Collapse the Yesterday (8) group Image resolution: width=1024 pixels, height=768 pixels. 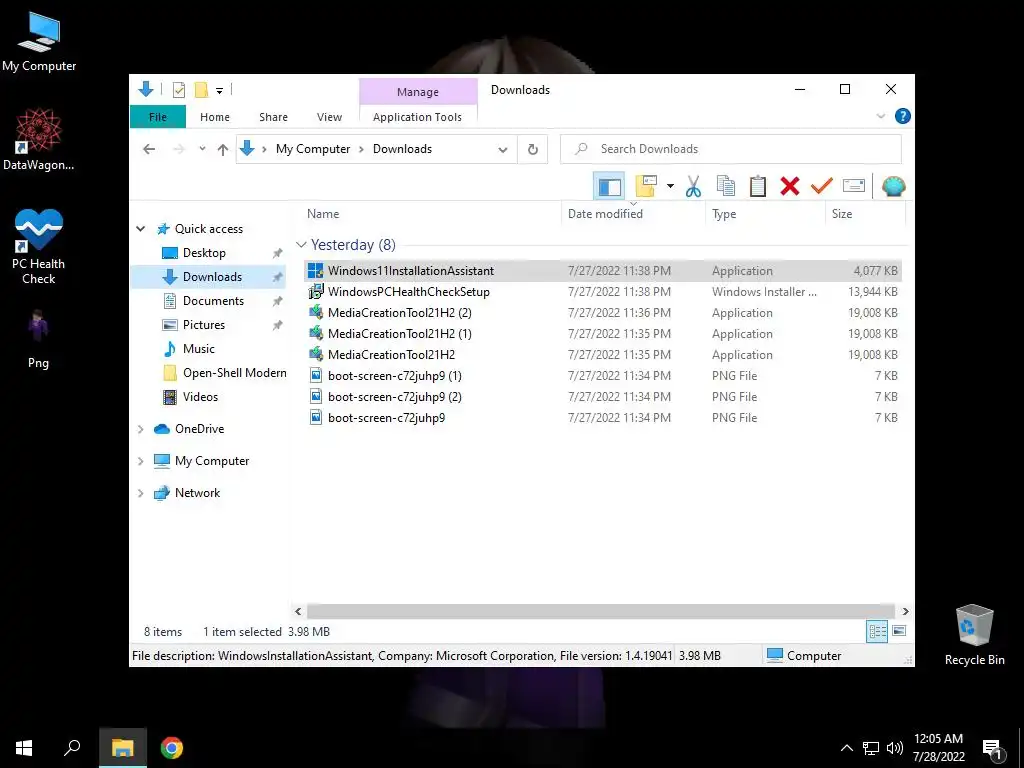point(301,245)
